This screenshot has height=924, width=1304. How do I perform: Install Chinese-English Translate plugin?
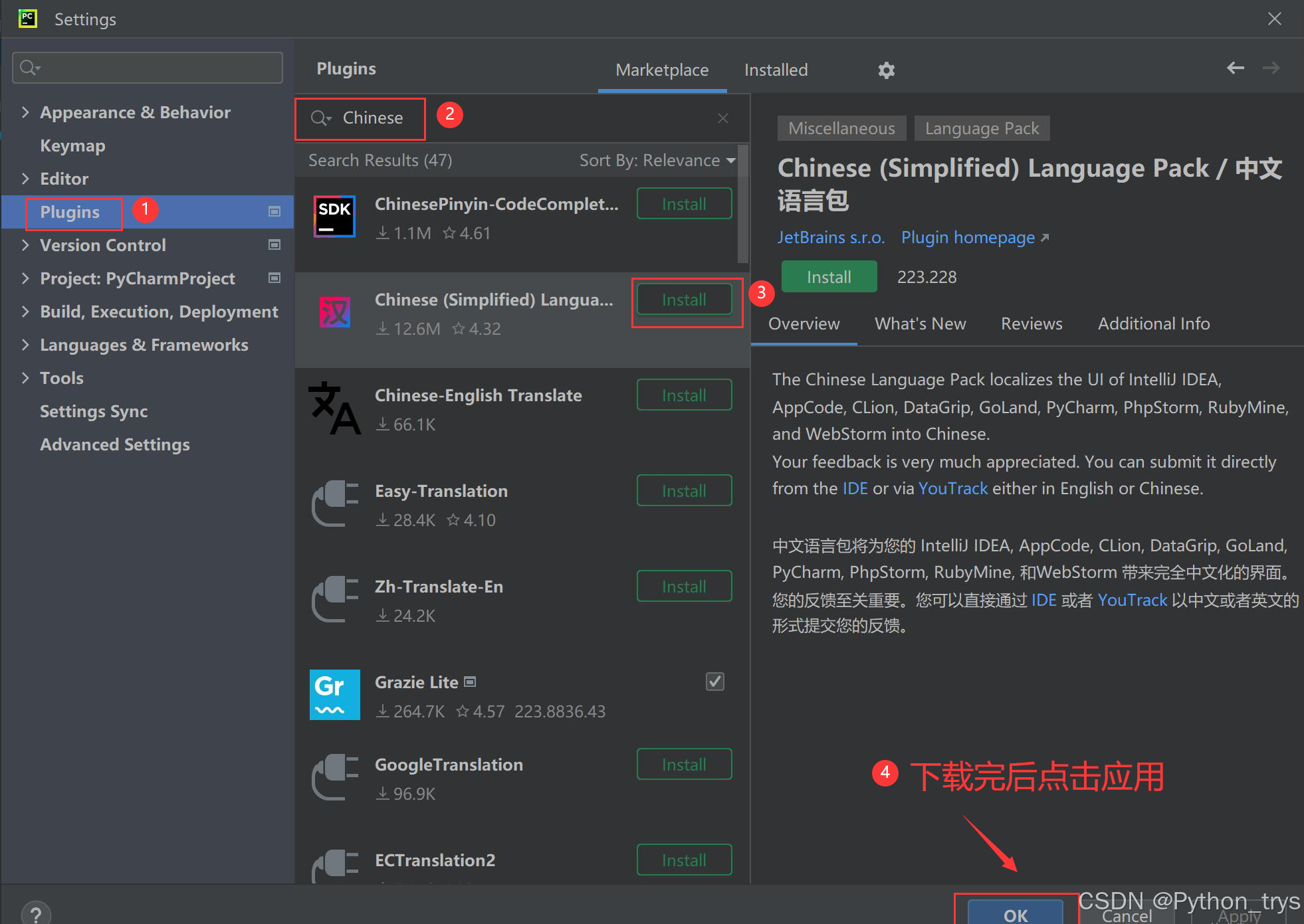pyautogui.click(x=684, y=396)
